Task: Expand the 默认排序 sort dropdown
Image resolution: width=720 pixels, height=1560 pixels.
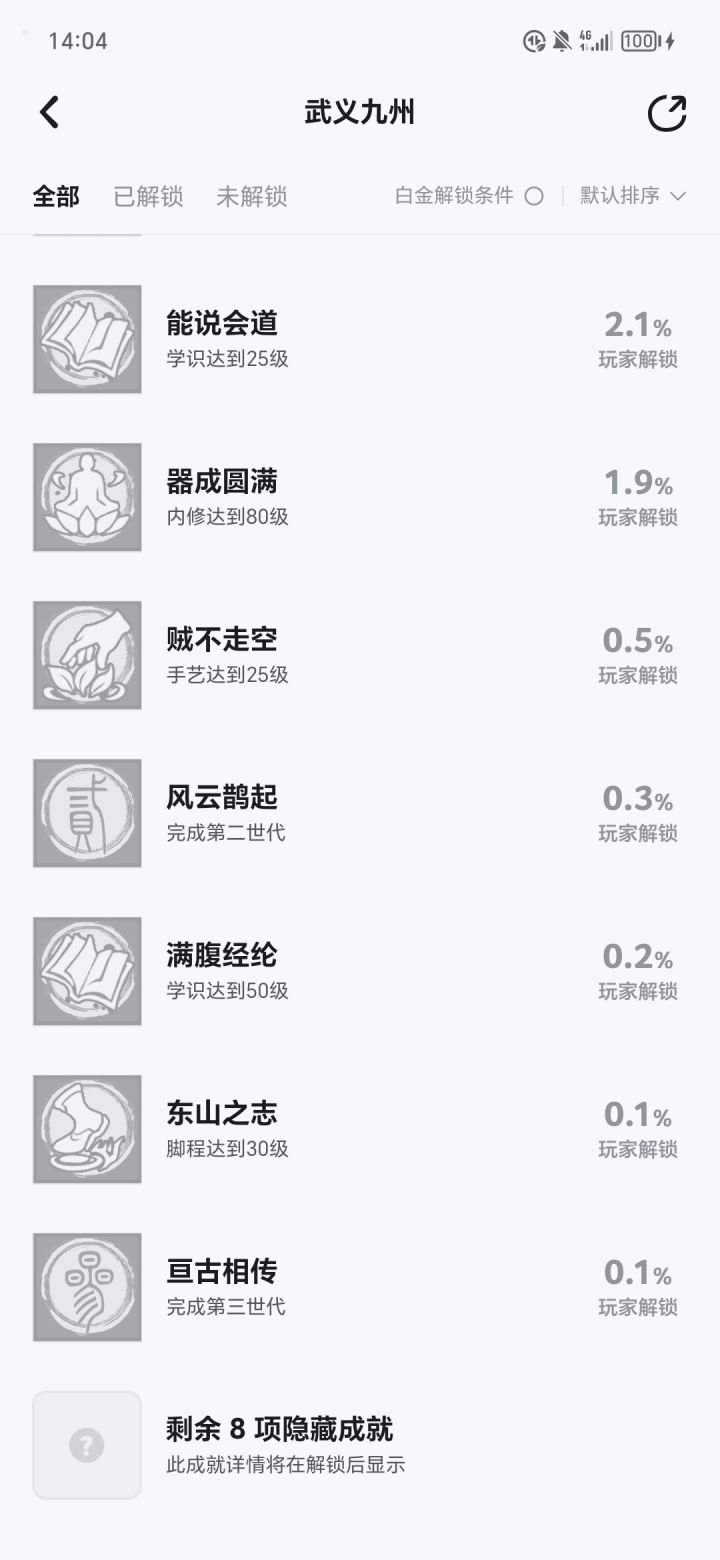Action: [x=633, y=196]
